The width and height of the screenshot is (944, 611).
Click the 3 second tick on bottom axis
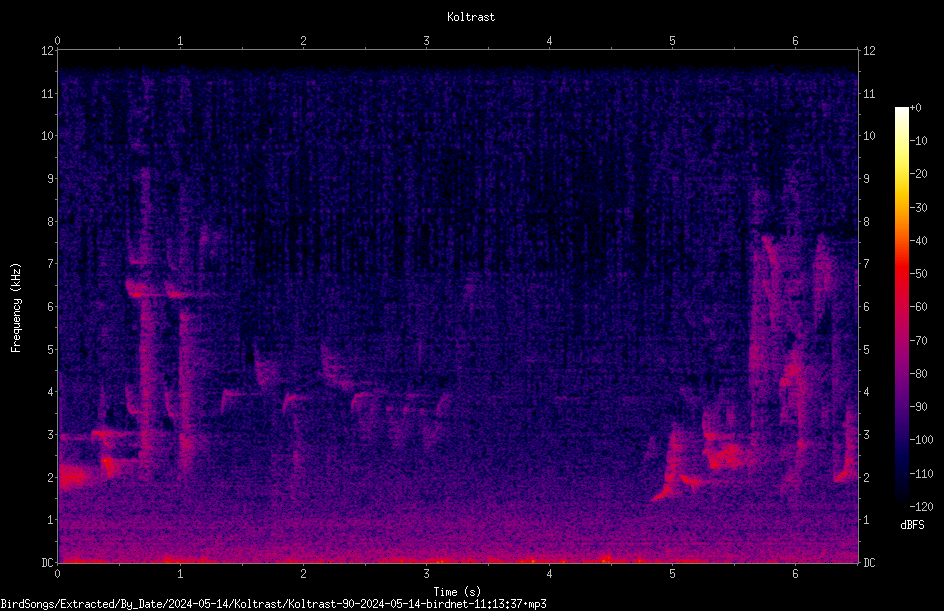[x=426, y=574]
